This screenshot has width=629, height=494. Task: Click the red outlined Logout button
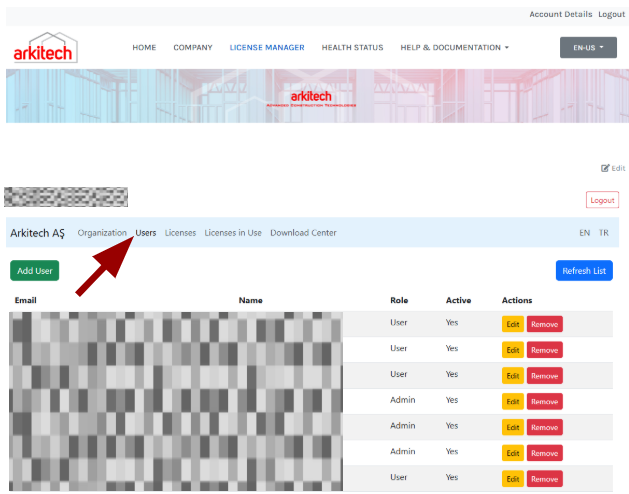[x=602, y=200]
